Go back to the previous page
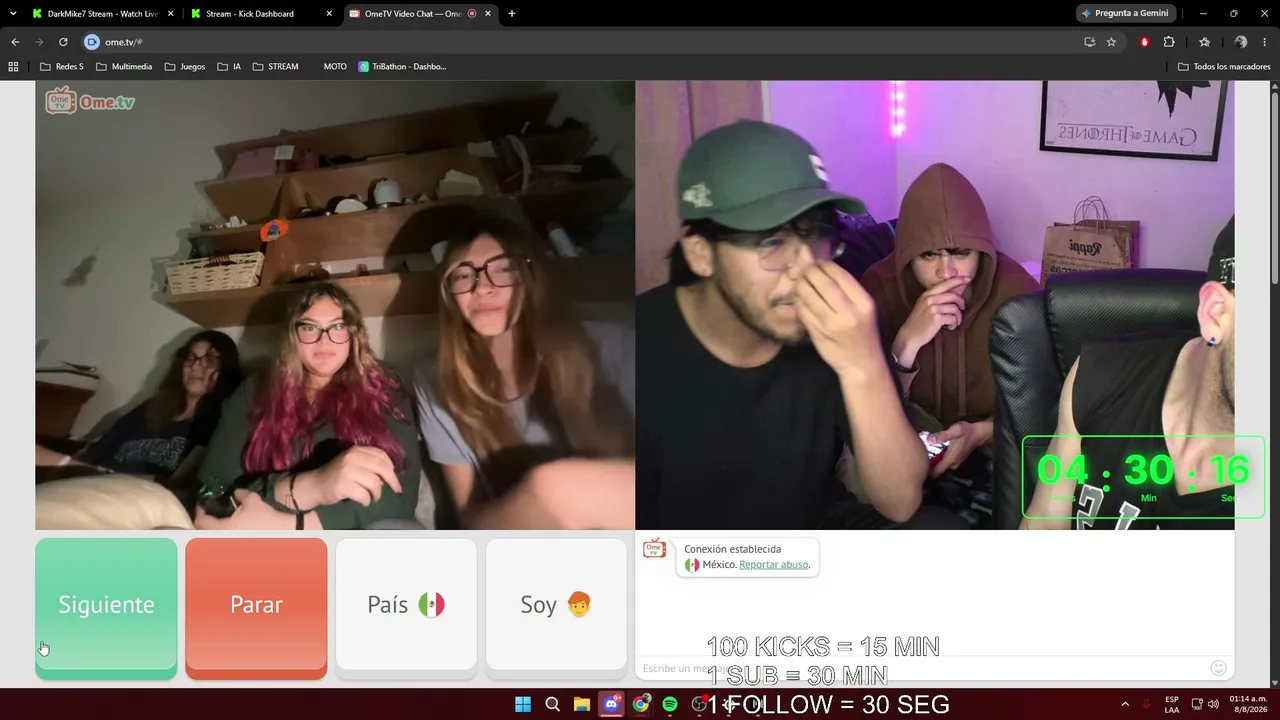The image size is (1280, 720). click(15, 42)
